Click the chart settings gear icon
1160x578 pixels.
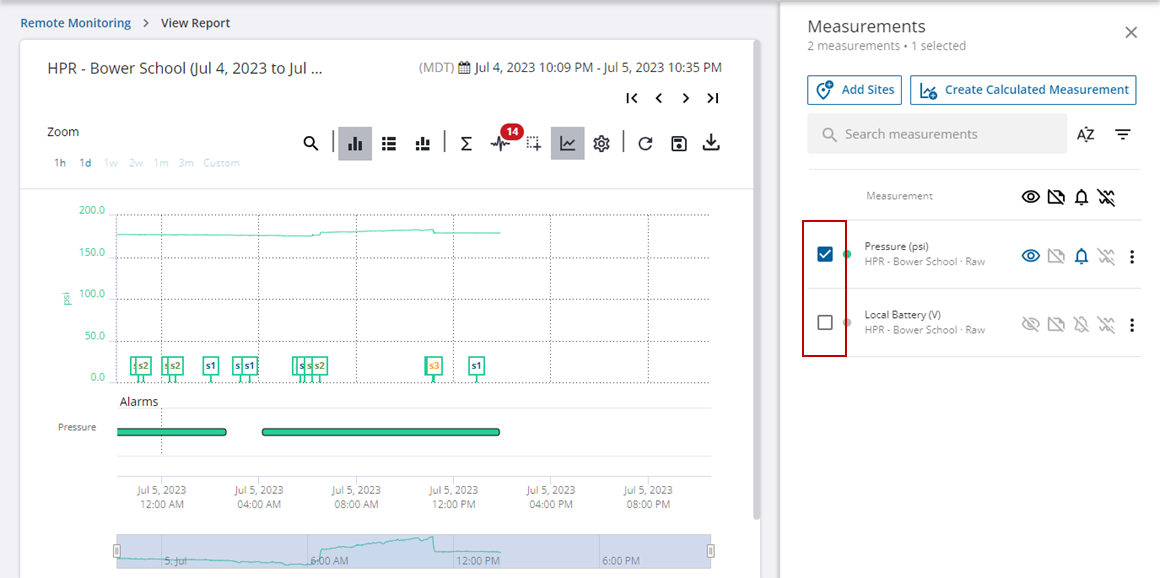click(x=601, y=144)
